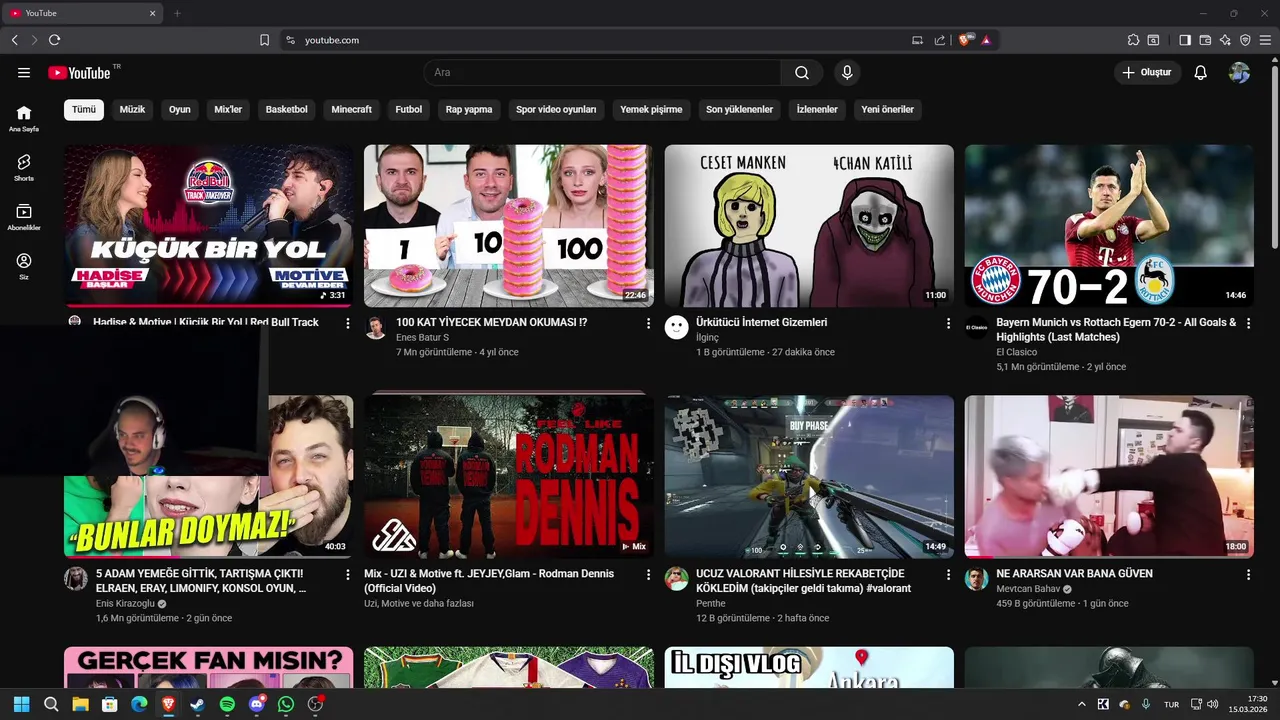The height and width of the screenshot is (720, 1280).
Task: Open Penthe channel link
Action: pos(711,604)
